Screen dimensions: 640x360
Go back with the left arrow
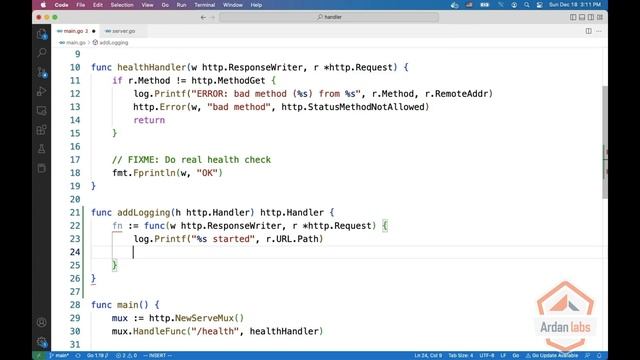pyautogui.click(x=203, y=17)
